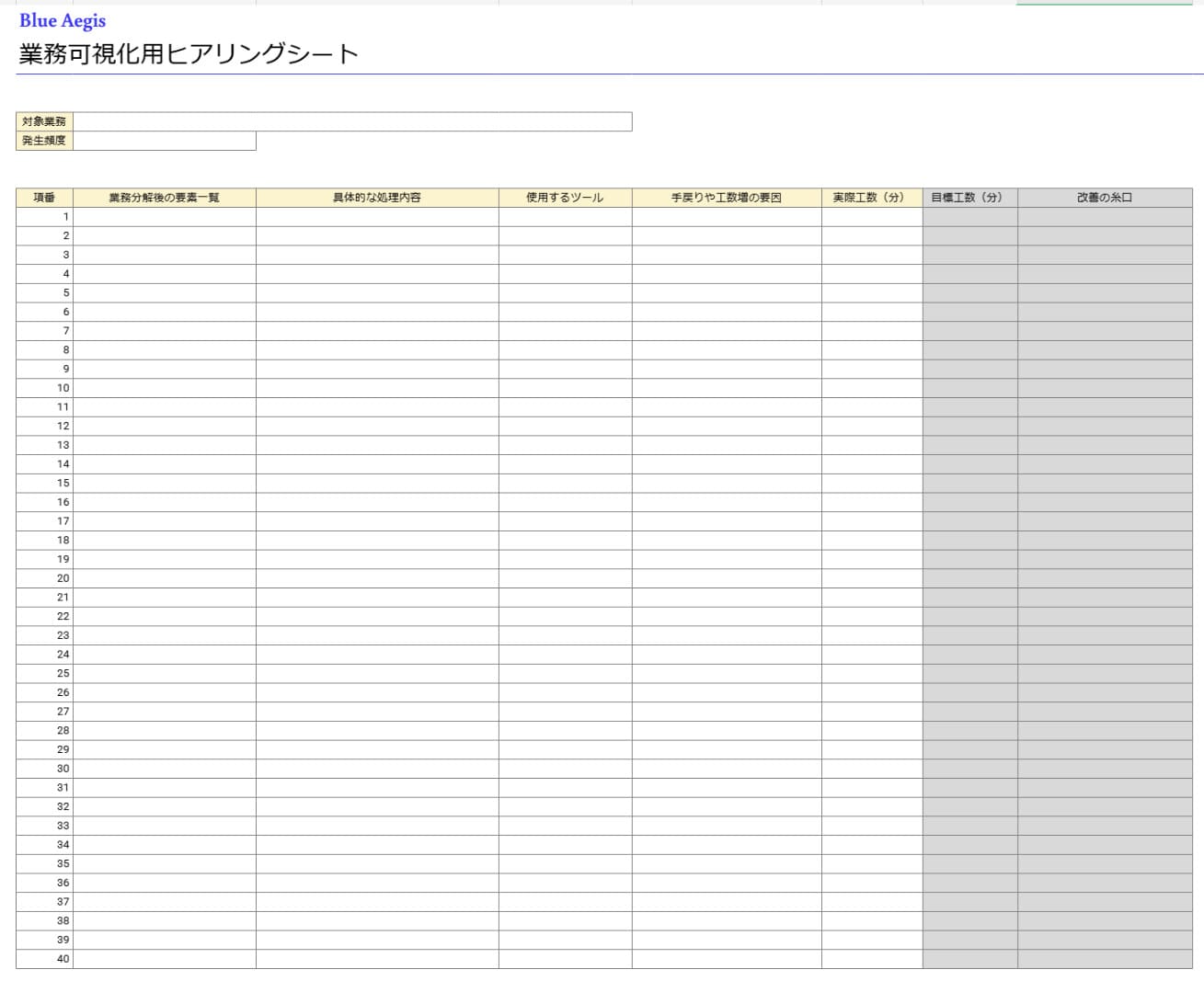Select the 具体的な処理内容 cell in row 5
The height and width of the screenshot is (981, 1204).
click(x=377, y=293)
